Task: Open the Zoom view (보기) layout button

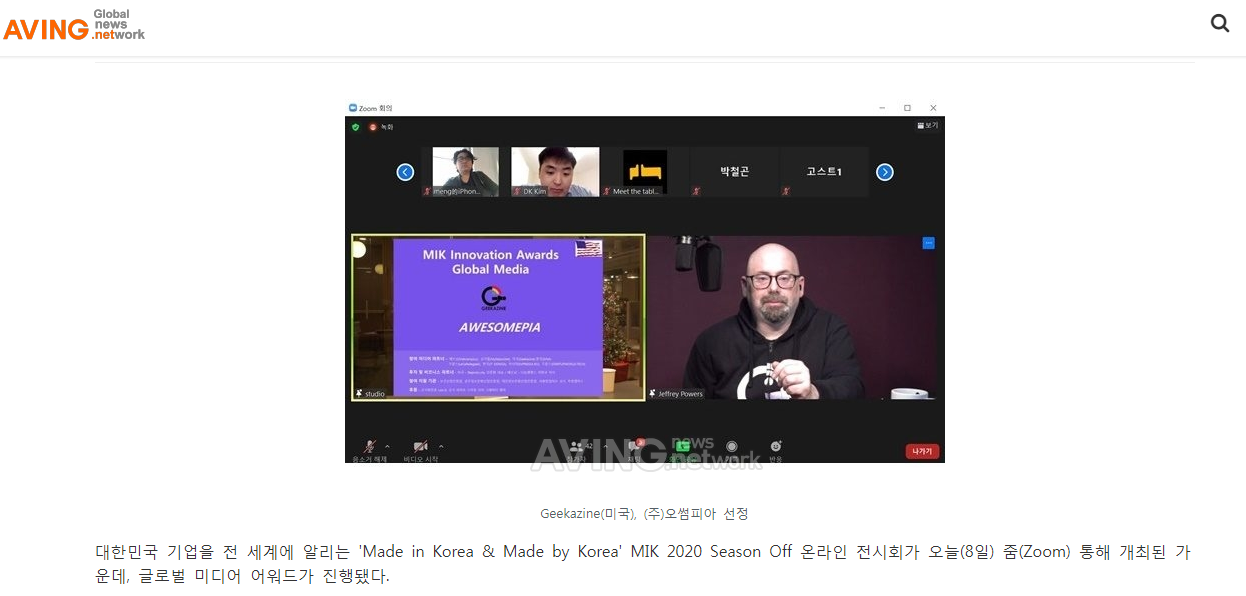Action: tap(928, 125)
